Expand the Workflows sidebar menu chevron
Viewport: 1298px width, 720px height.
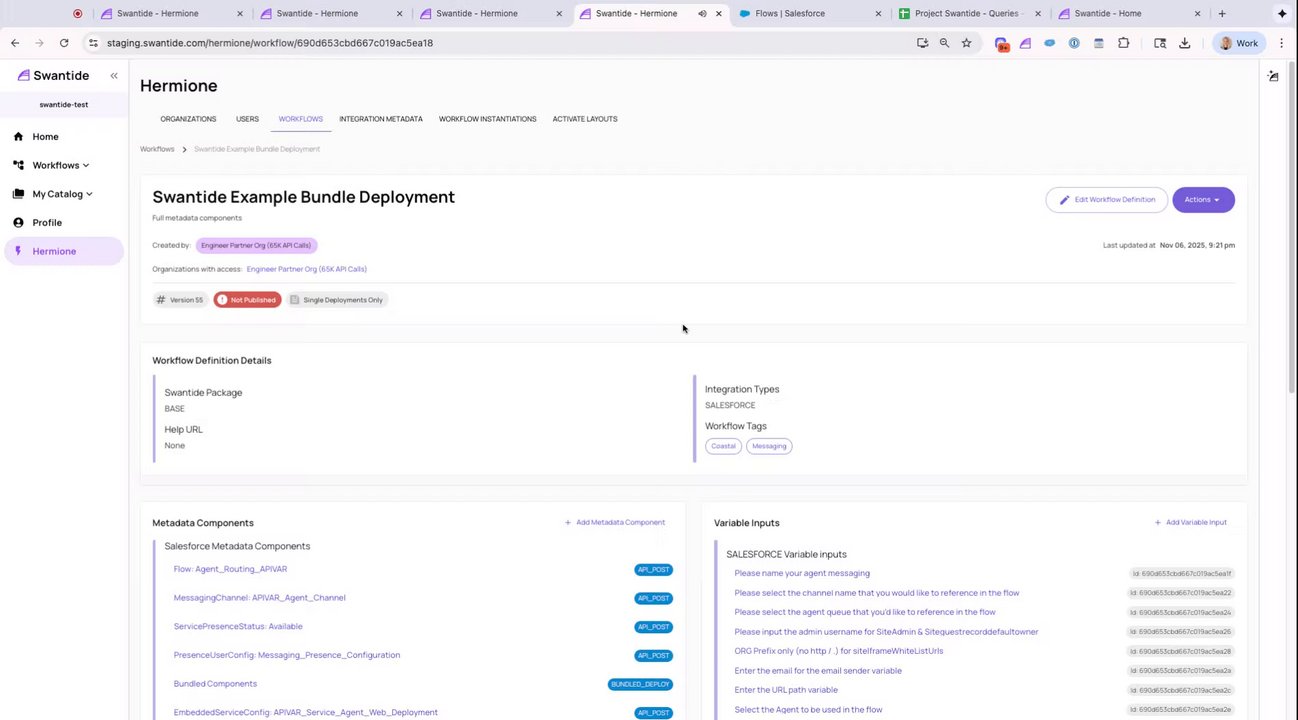tap(86, 166)
